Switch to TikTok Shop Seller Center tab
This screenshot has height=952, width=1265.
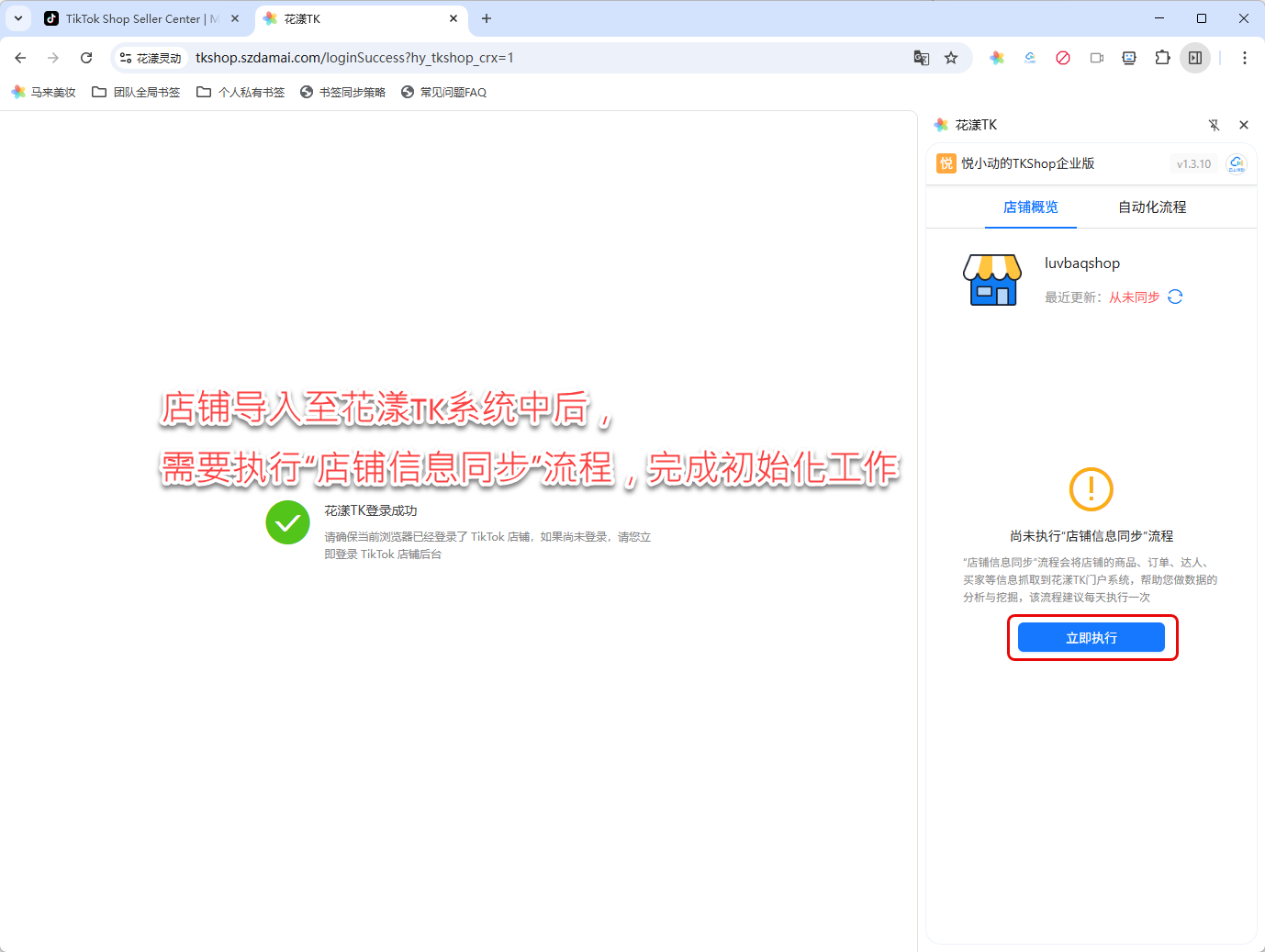[138, 18]
